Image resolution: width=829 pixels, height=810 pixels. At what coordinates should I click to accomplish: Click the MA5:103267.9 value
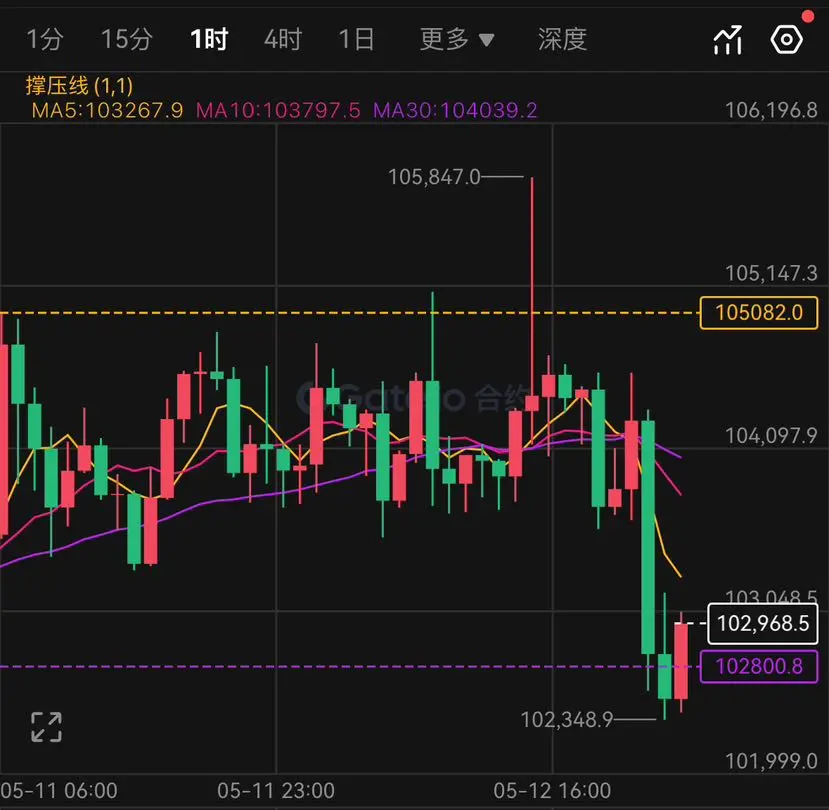(x=107, y=111)
